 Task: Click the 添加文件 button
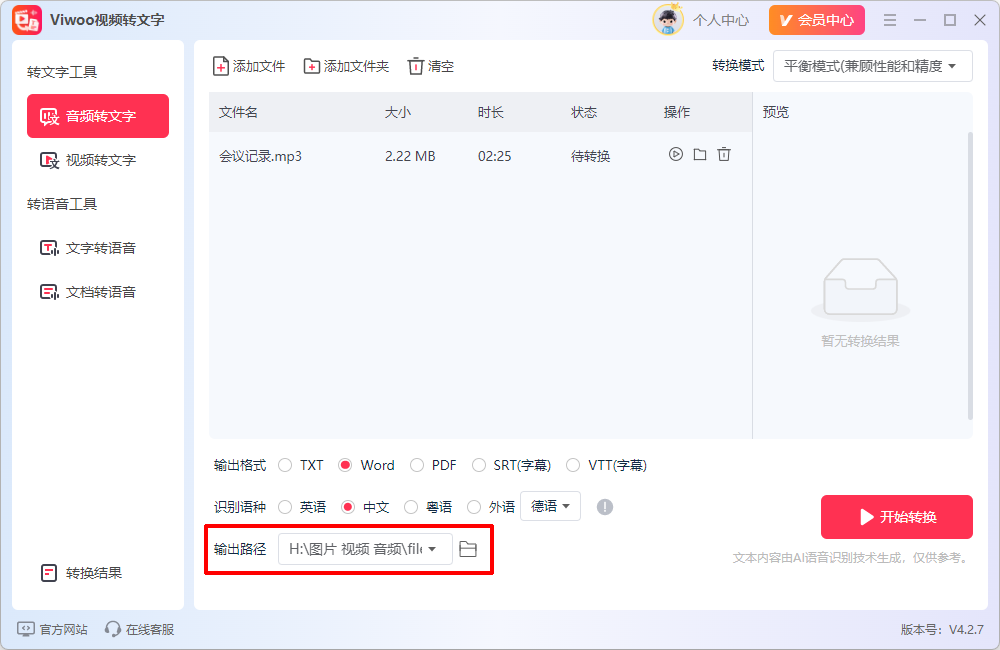pos(249,66)
